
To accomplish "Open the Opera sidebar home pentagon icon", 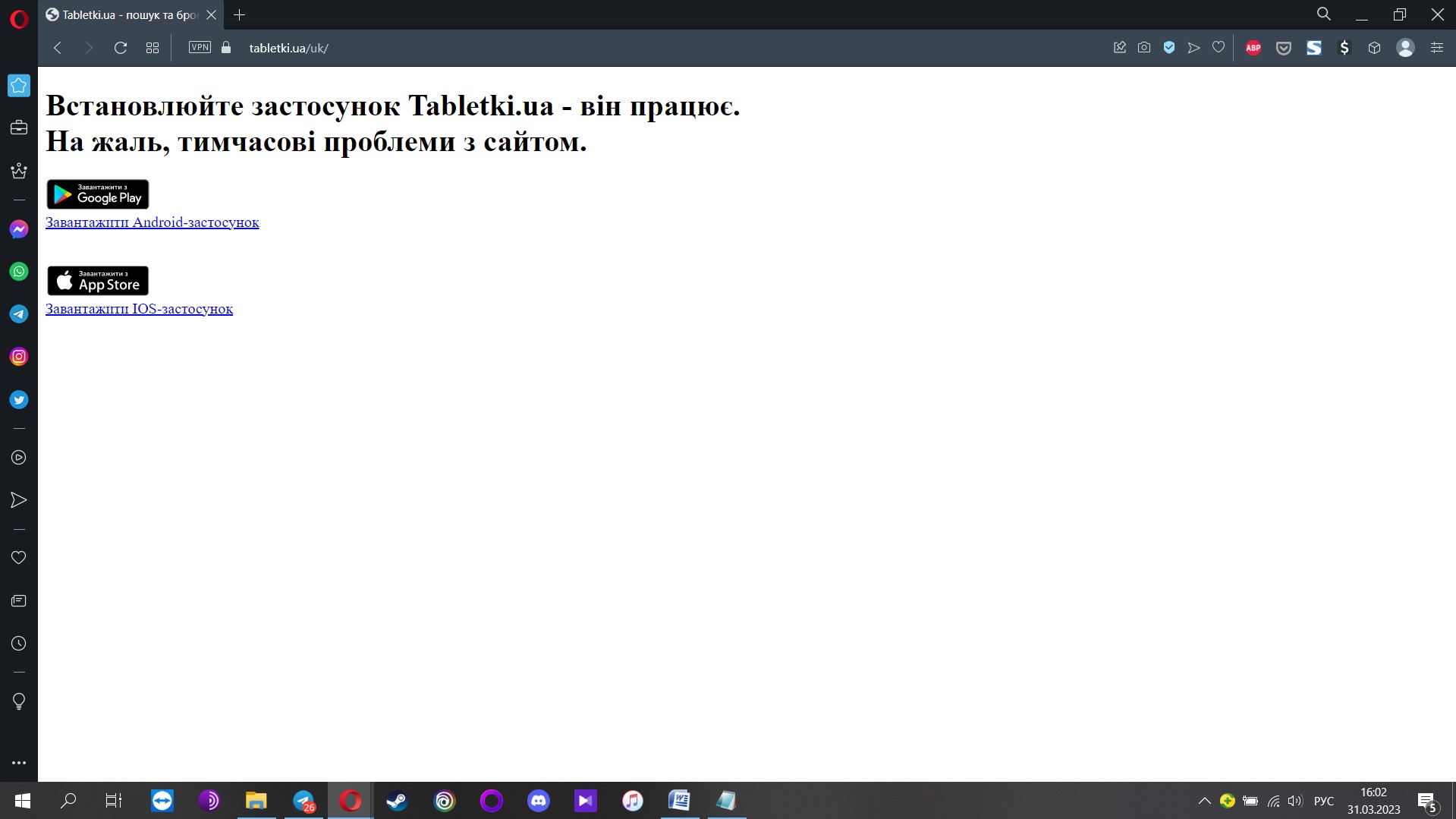I will coord(19,85).
